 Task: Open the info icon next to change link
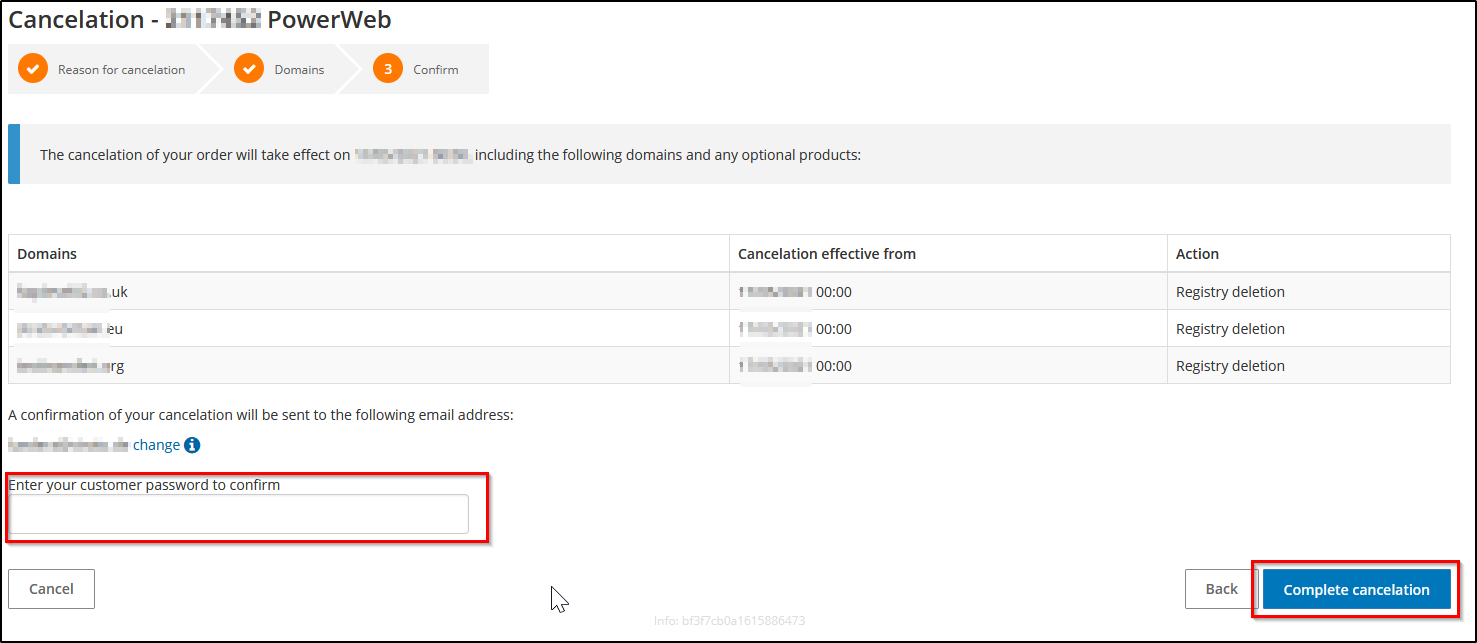(192, 445)
